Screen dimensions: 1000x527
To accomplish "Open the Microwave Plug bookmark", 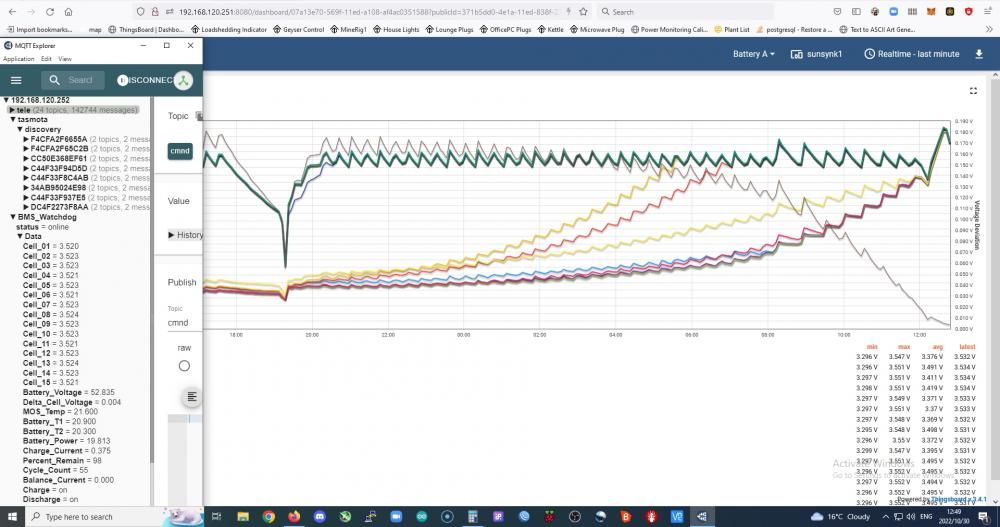I will point(597,29).
